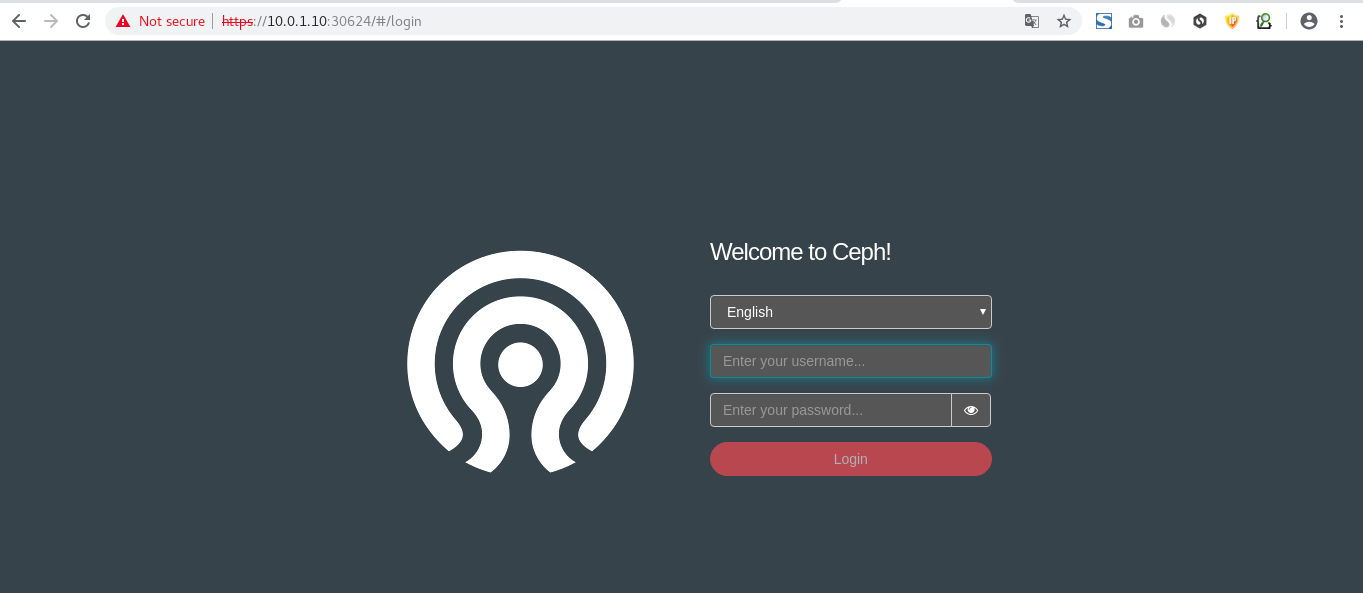Click the grey swirl extension icon
This screenshot has width=1363, height=593.
tap(1168, 21)
